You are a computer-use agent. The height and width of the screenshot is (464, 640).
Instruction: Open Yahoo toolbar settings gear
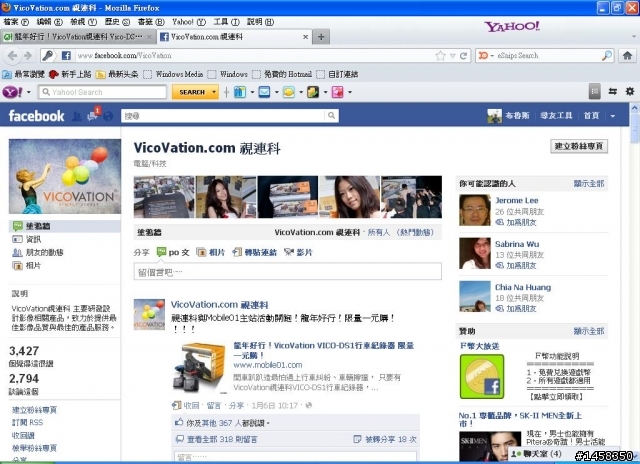(630, 92)
